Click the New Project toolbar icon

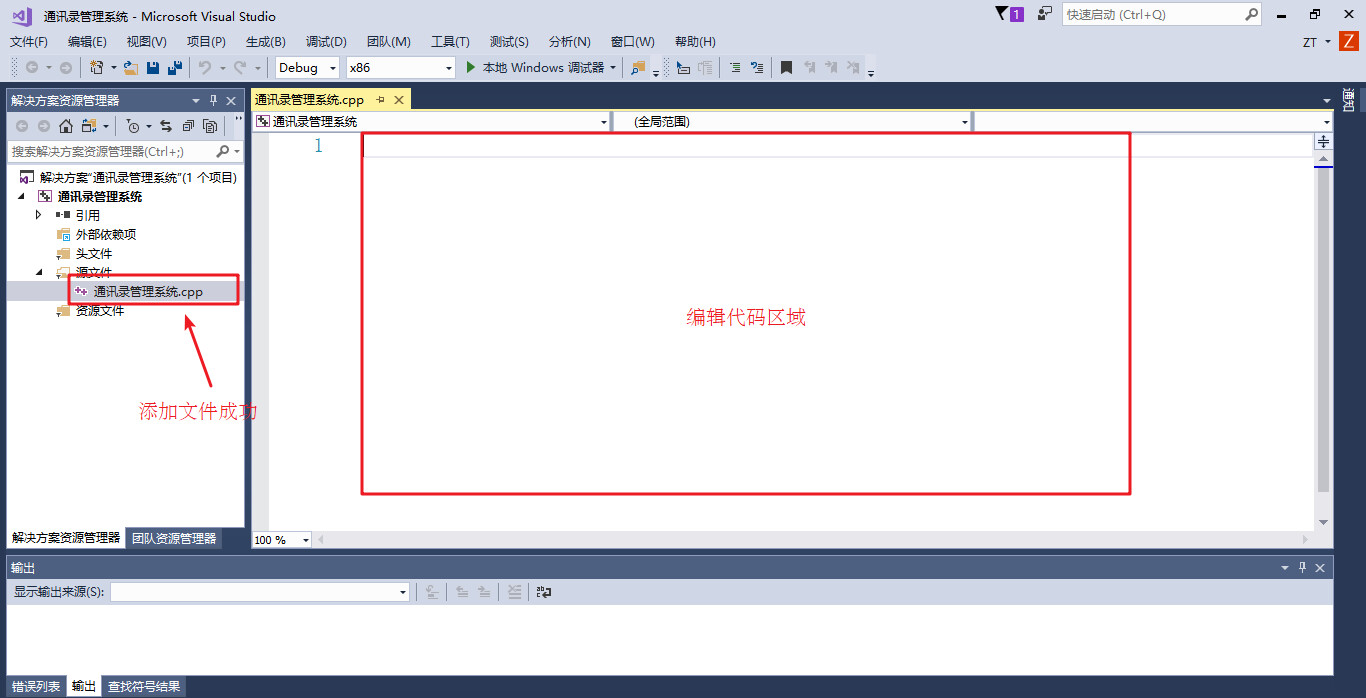point(97,68)
